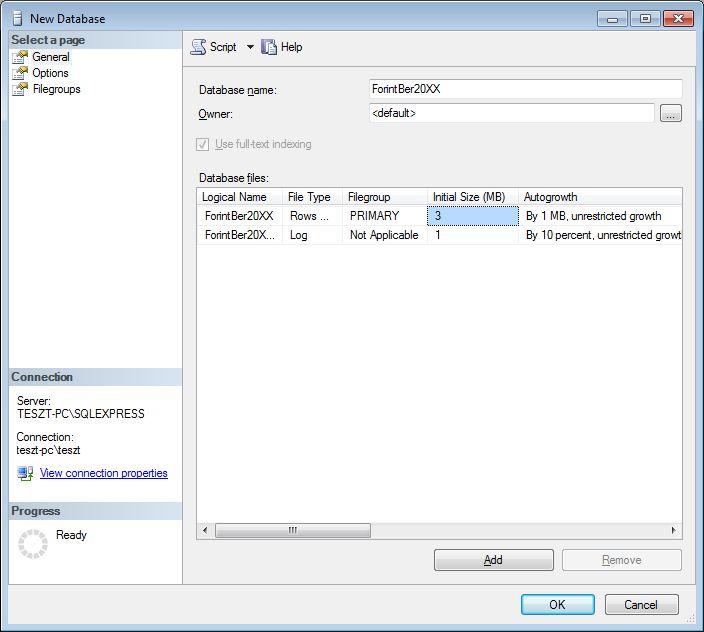The height and width of the screenshot is (632, 704).
Task: Click the Help label in toolbar
Action: pyautogui.click(x=291, y=47)
